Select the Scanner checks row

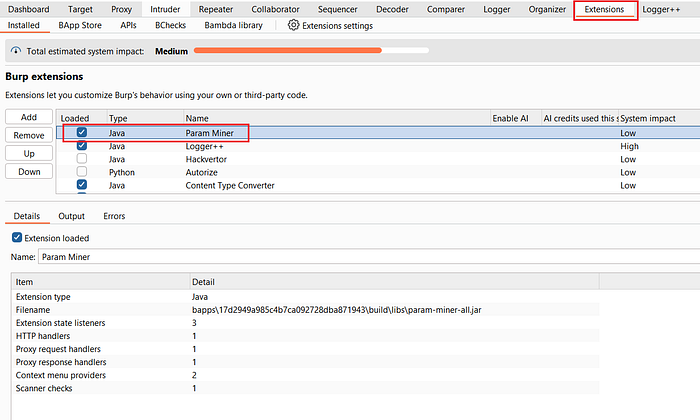pos(306,388)
